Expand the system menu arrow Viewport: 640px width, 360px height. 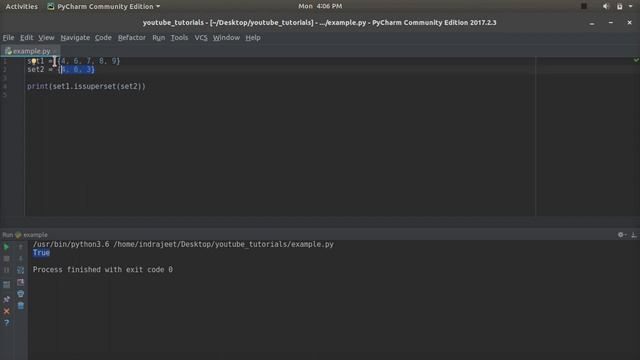click(x=631, y=6)
